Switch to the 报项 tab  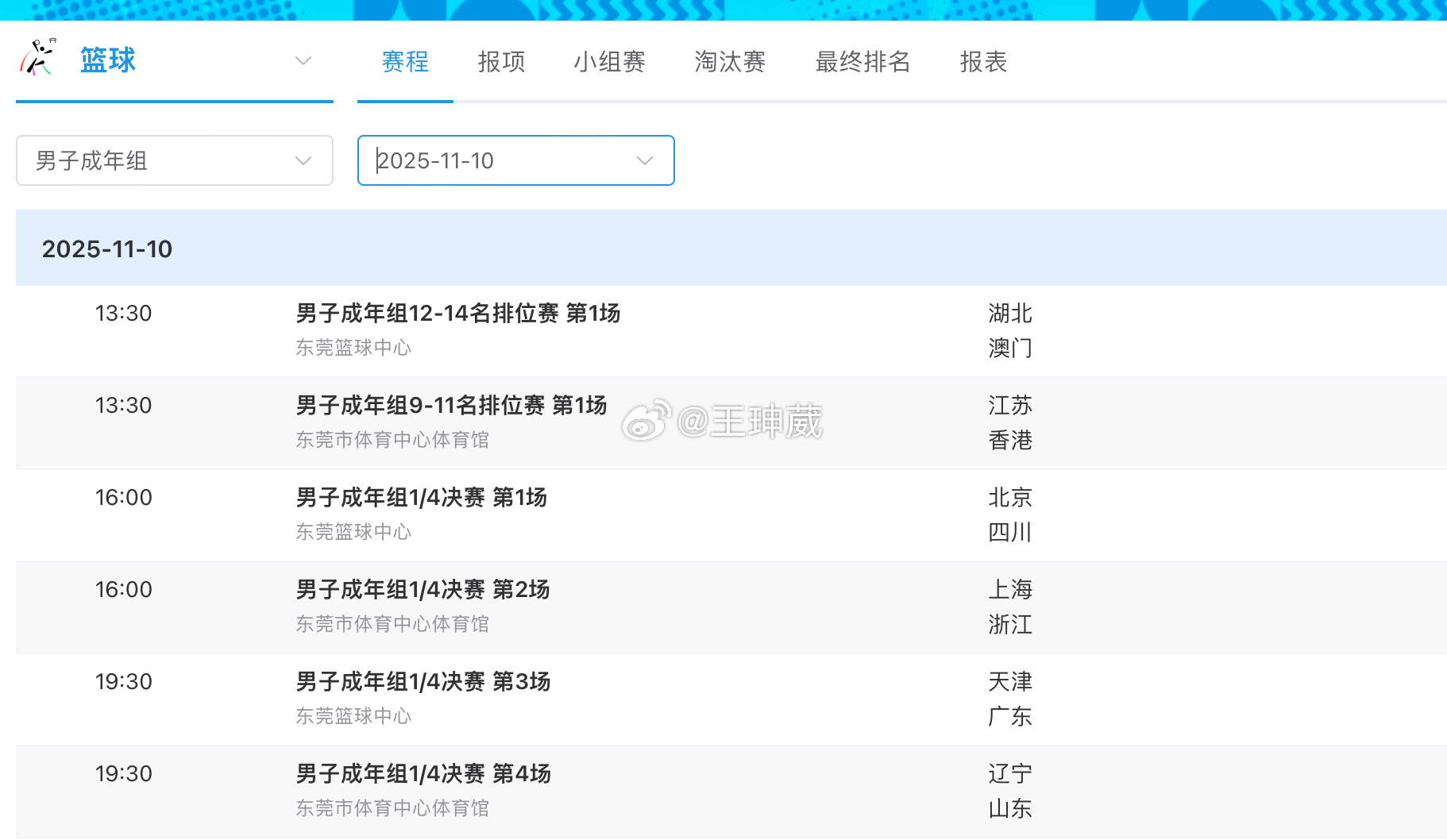(x=500, y=62)
